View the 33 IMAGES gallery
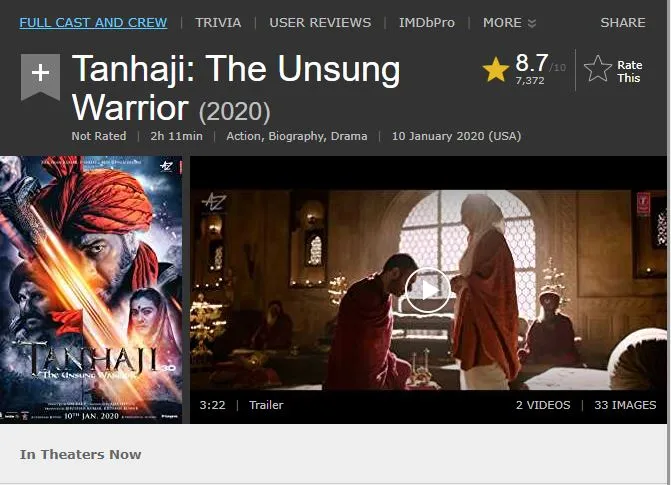Viewport: 671px width, 485px height. click(x=625, y=405)
